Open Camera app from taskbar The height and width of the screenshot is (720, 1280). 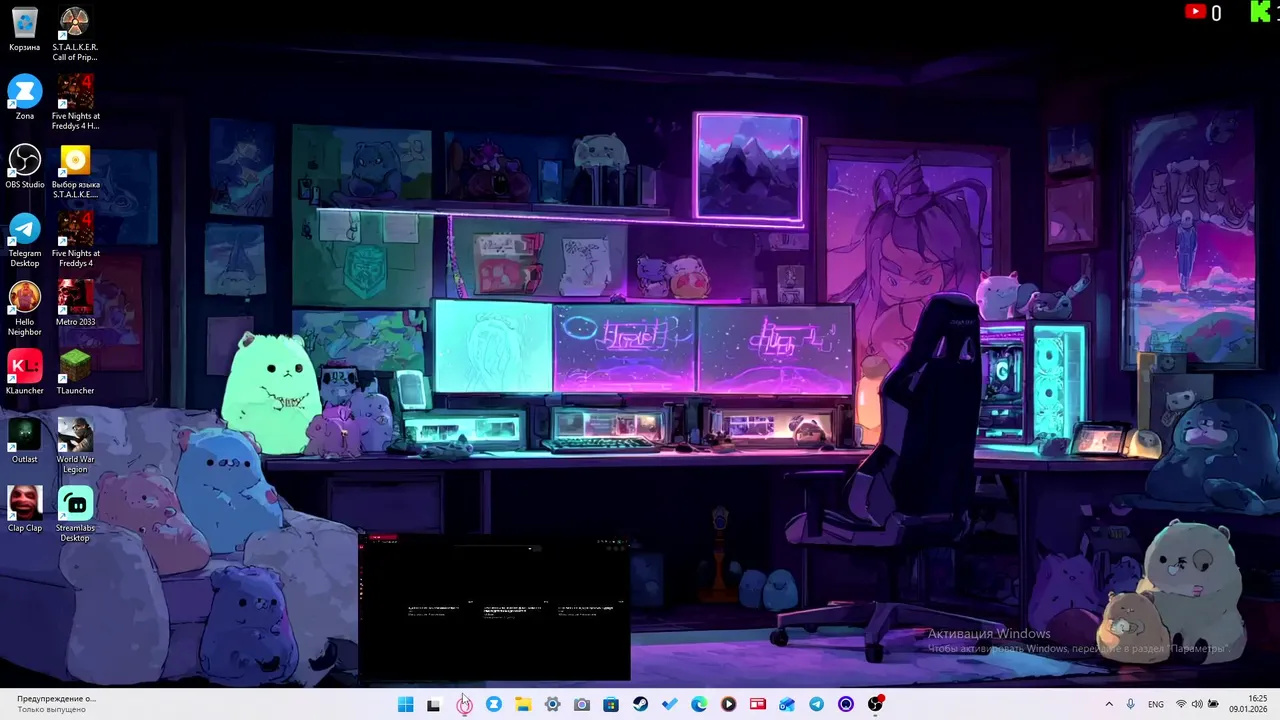click(x=581, y=704)
